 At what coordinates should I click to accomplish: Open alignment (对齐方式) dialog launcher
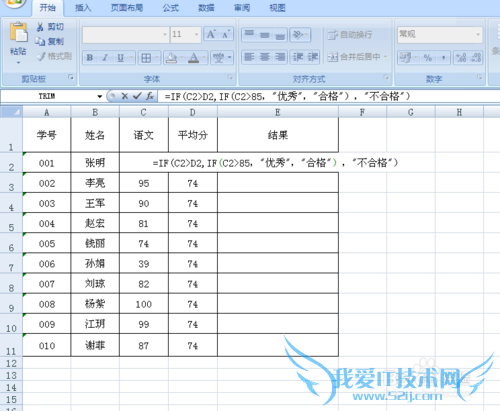pos(386,77)
